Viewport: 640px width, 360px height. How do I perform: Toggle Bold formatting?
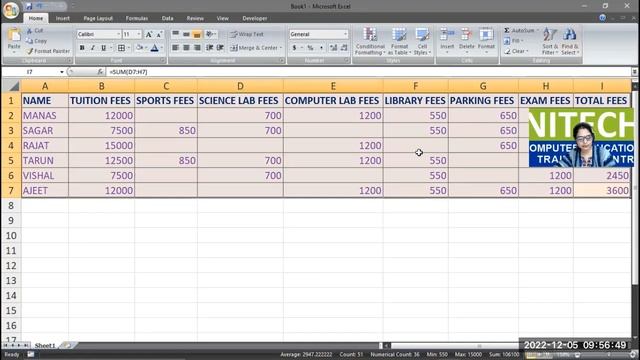click(x=82, y=48)
